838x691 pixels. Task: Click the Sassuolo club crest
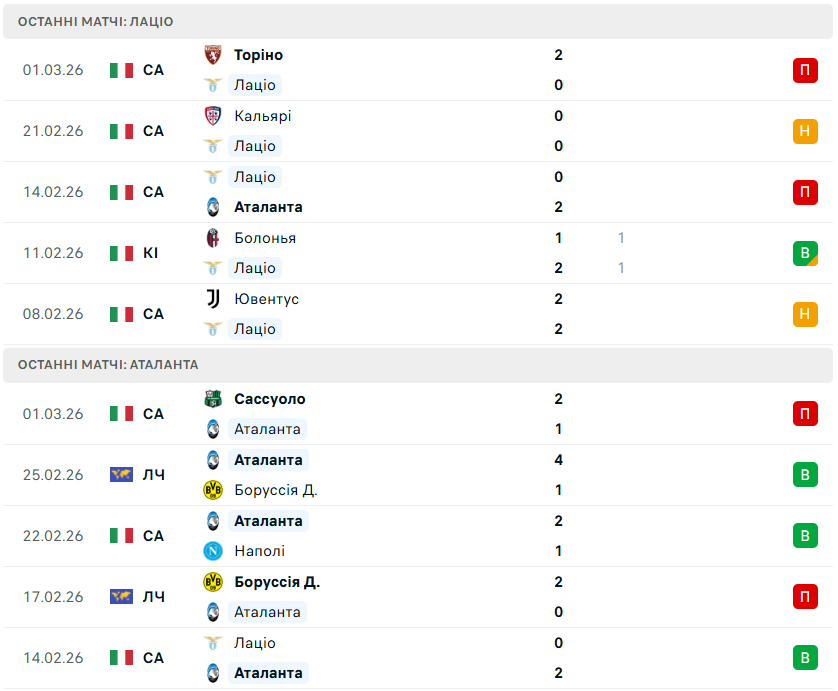[x=213, y=399]
